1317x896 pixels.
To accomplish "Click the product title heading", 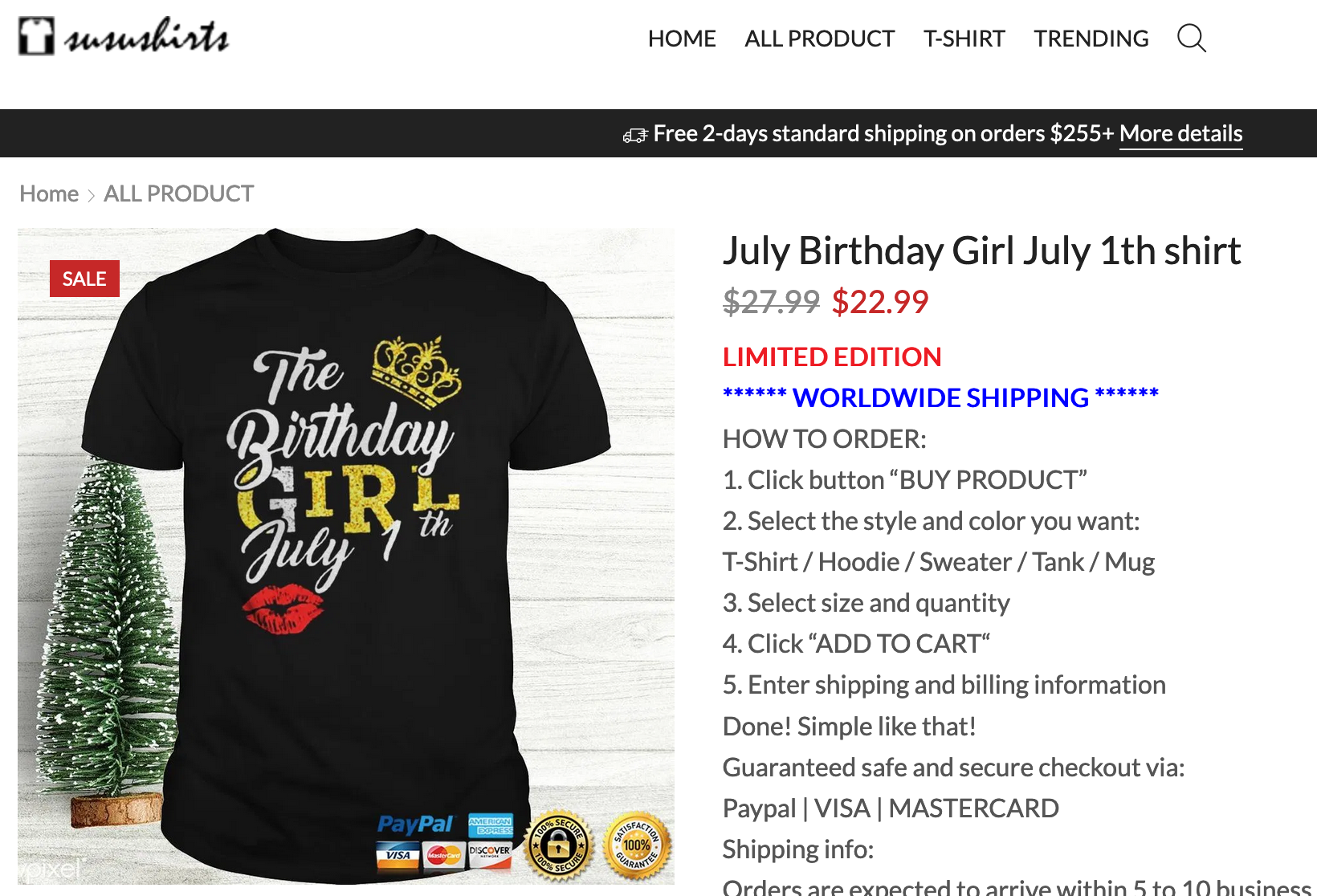I will click(x=981, y=251).
